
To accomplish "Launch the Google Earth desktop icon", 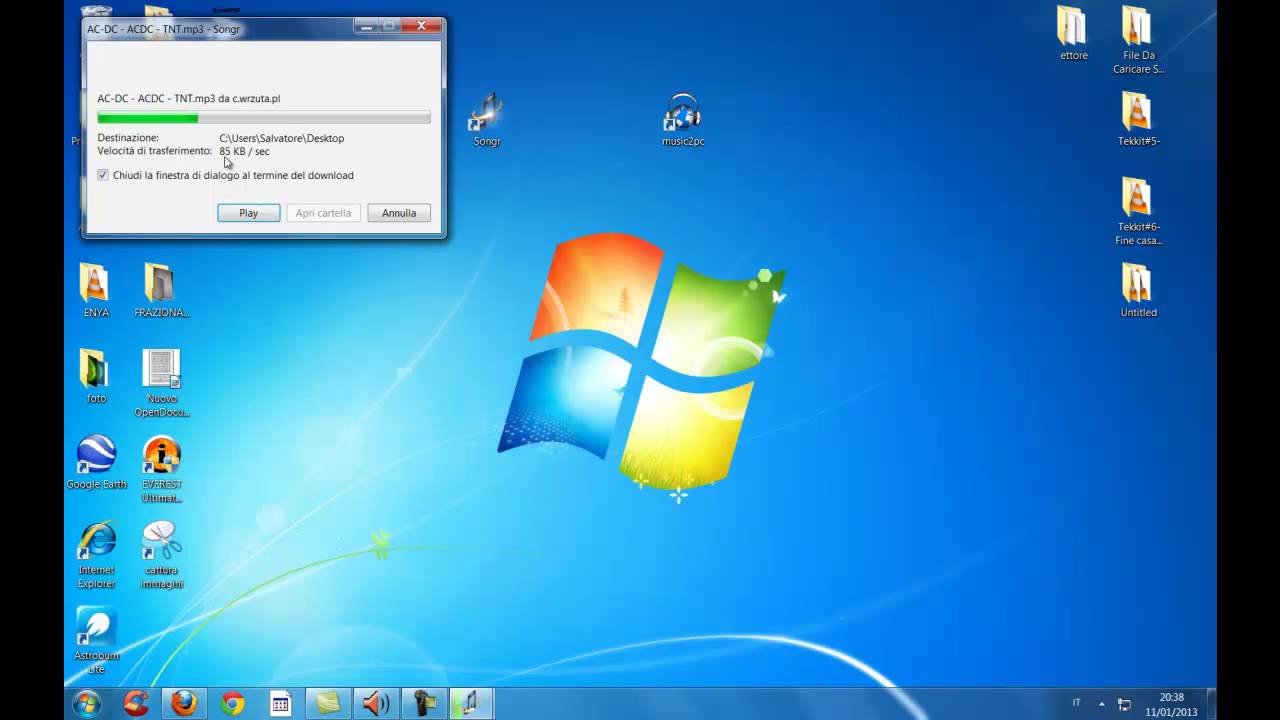I will pos(96,463).
